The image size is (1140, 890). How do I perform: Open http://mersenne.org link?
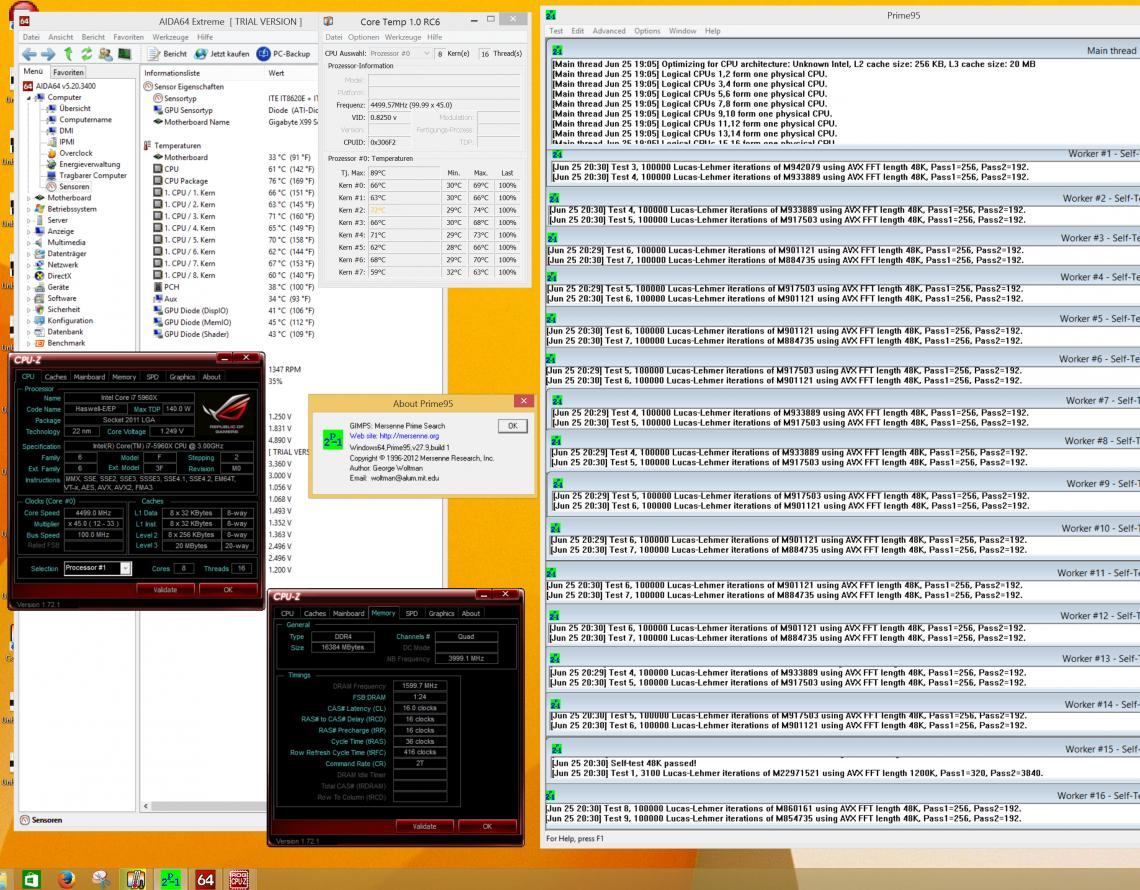tap(409, 436)
